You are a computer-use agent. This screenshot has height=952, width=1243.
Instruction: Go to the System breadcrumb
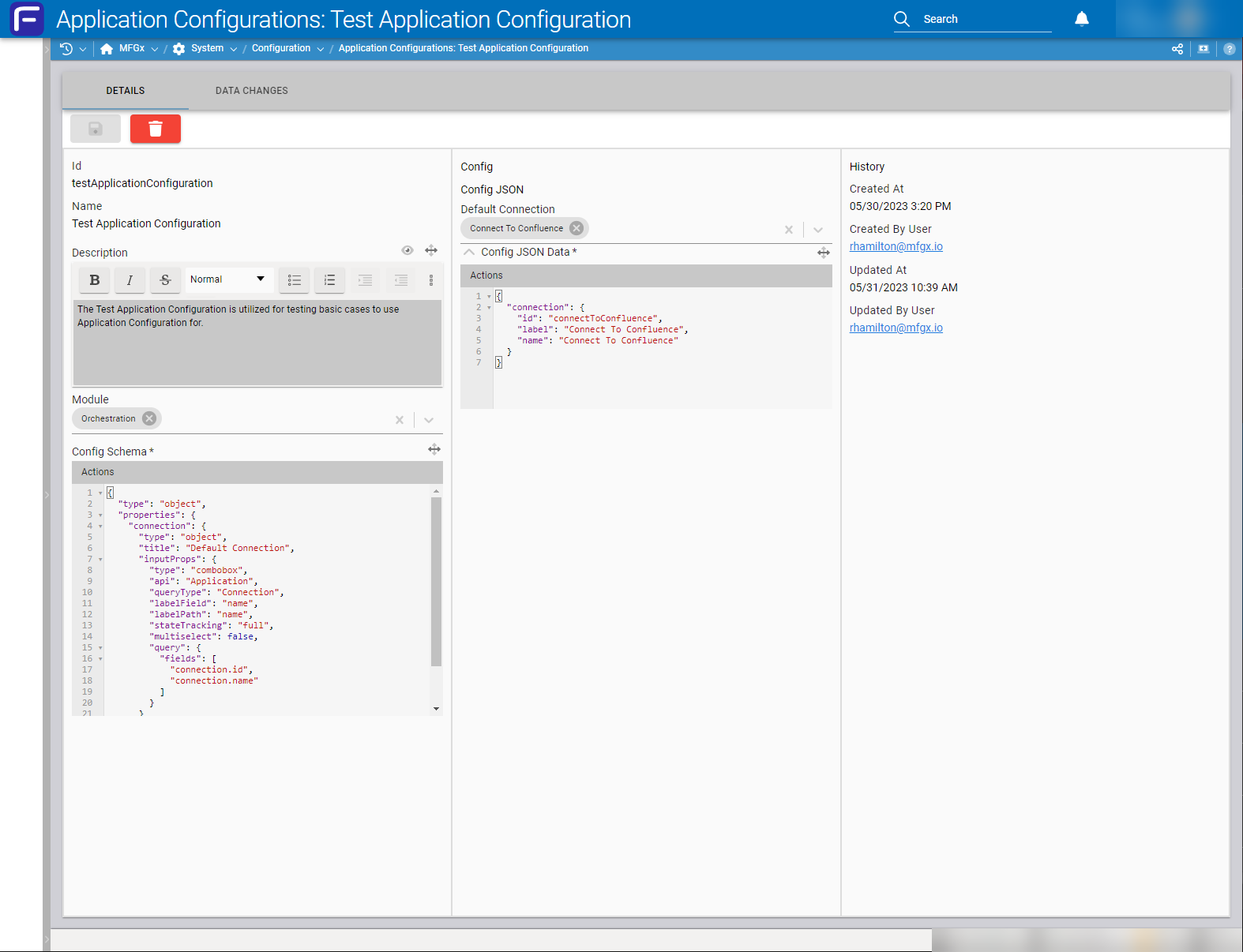[x=207, y=48]
